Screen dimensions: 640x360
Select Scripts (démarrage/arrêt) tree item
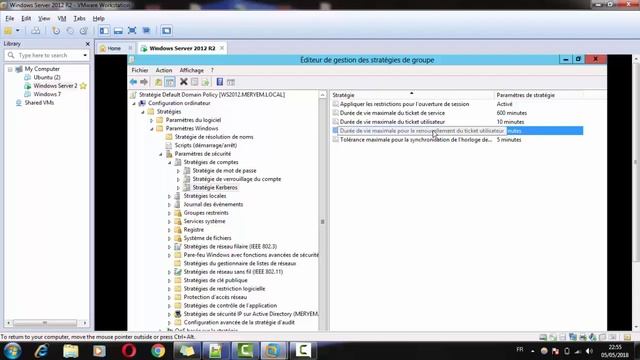pyautogui.click(x=205, y=145)
